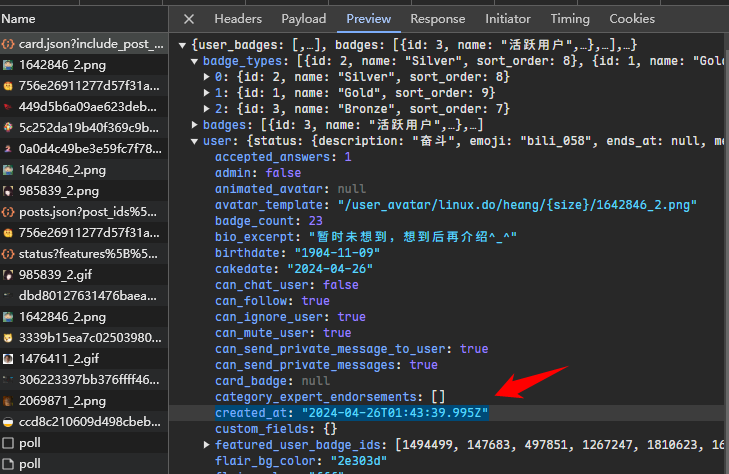This screenshot has width=729, height=474.
Task: Select the 985839_2.gif request row
Action: click(84, 275)
